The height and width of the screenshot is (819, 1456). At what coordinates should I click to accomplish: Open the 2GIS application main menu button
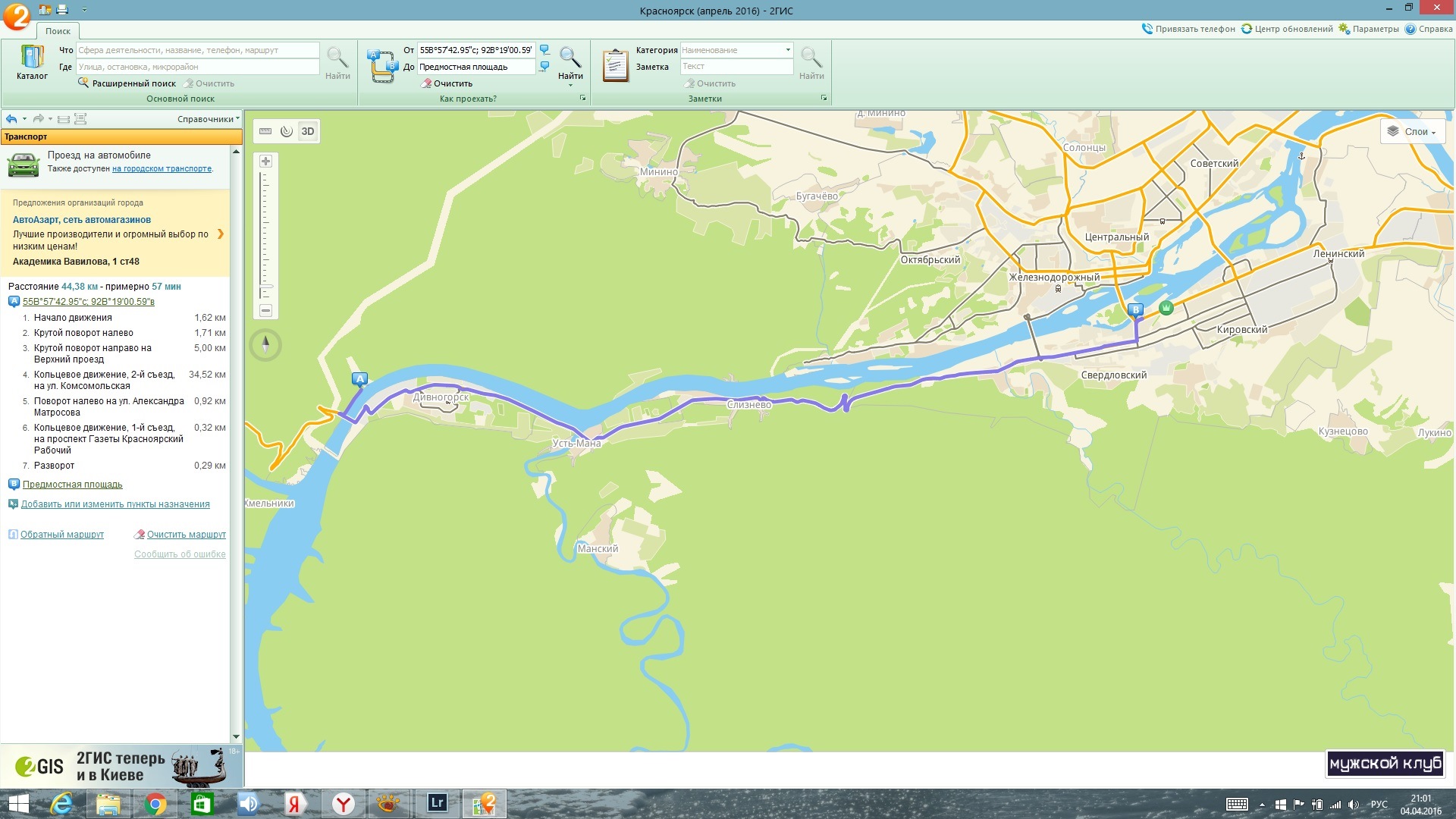coord(17,16)
